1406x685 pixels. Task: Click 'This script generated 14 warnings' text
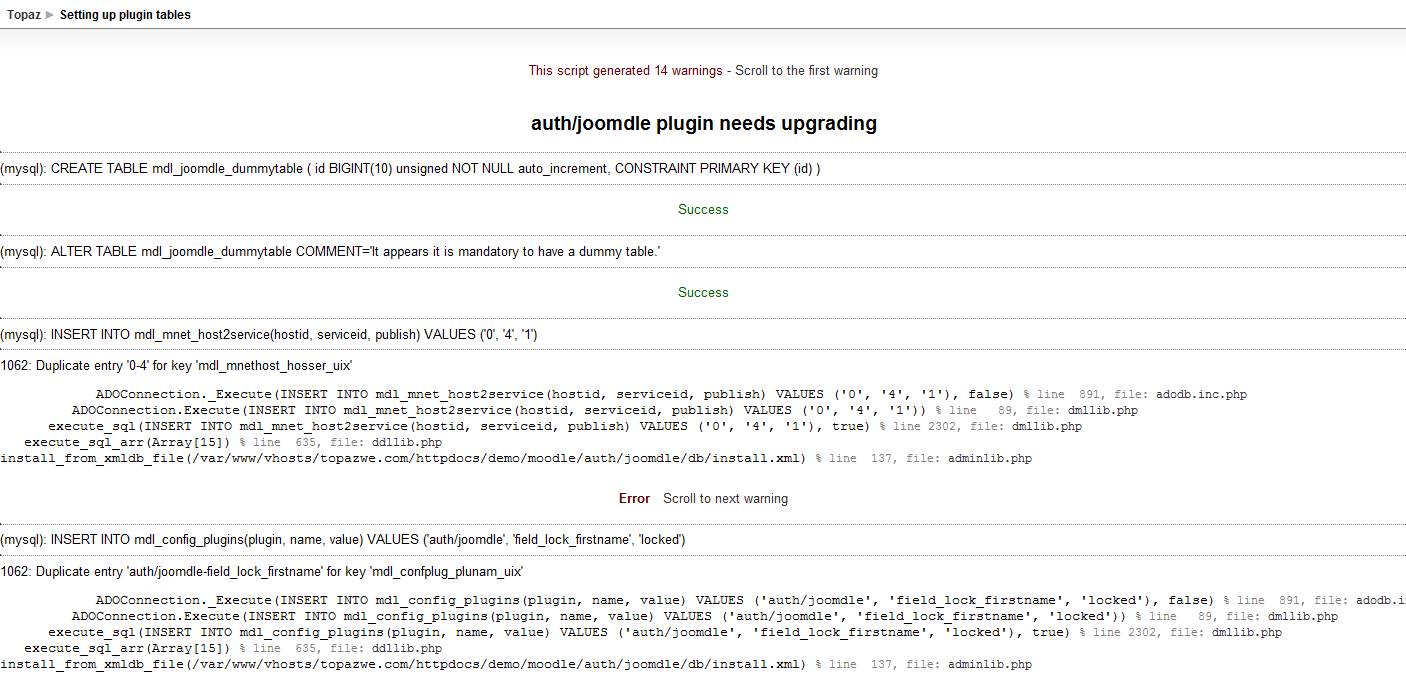tap(625, 71)
